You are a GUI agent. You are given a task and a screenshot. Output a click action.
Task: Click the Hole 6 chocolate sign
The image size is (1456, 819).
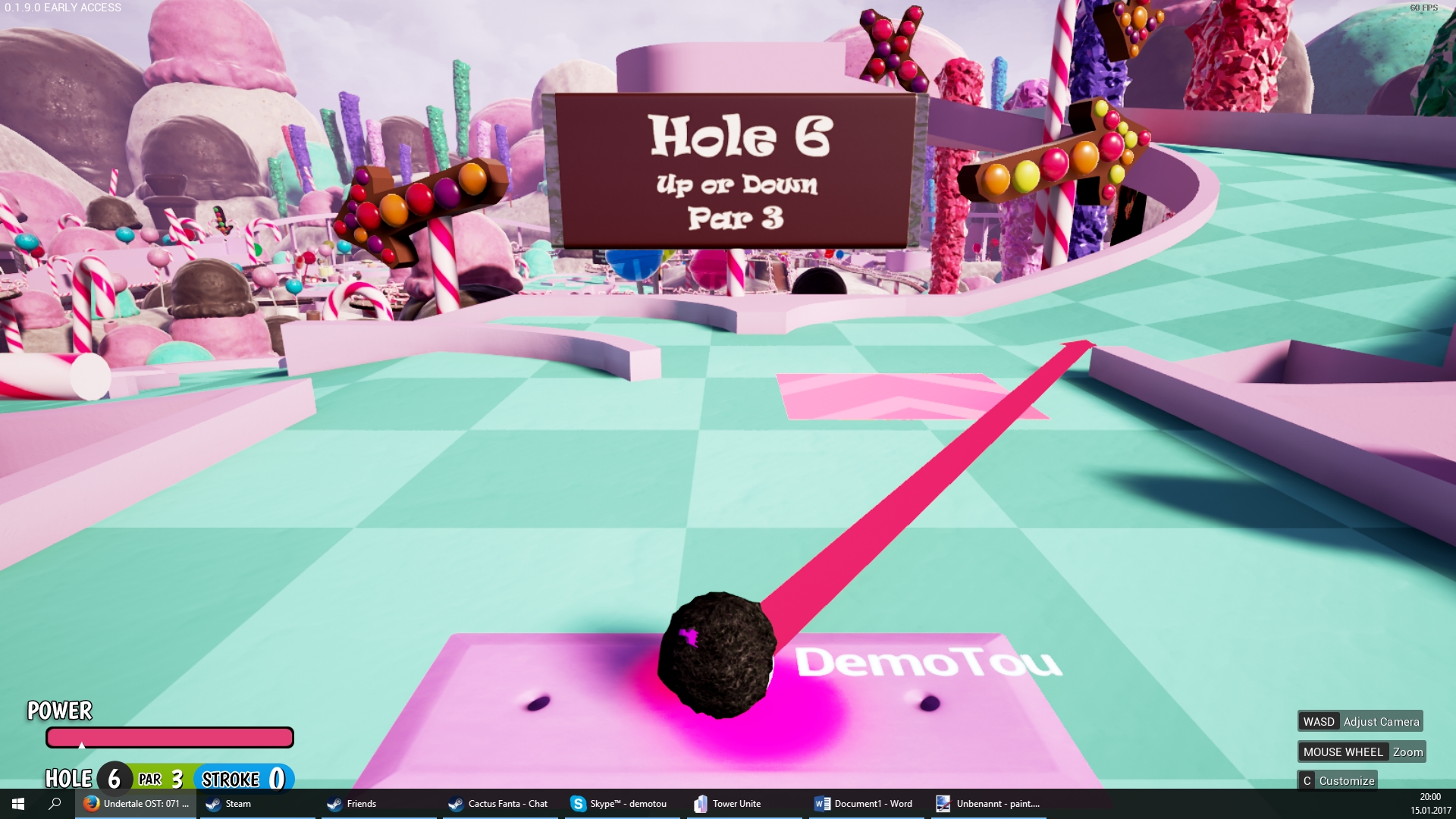pyautogui.click(x=736, y=171)
